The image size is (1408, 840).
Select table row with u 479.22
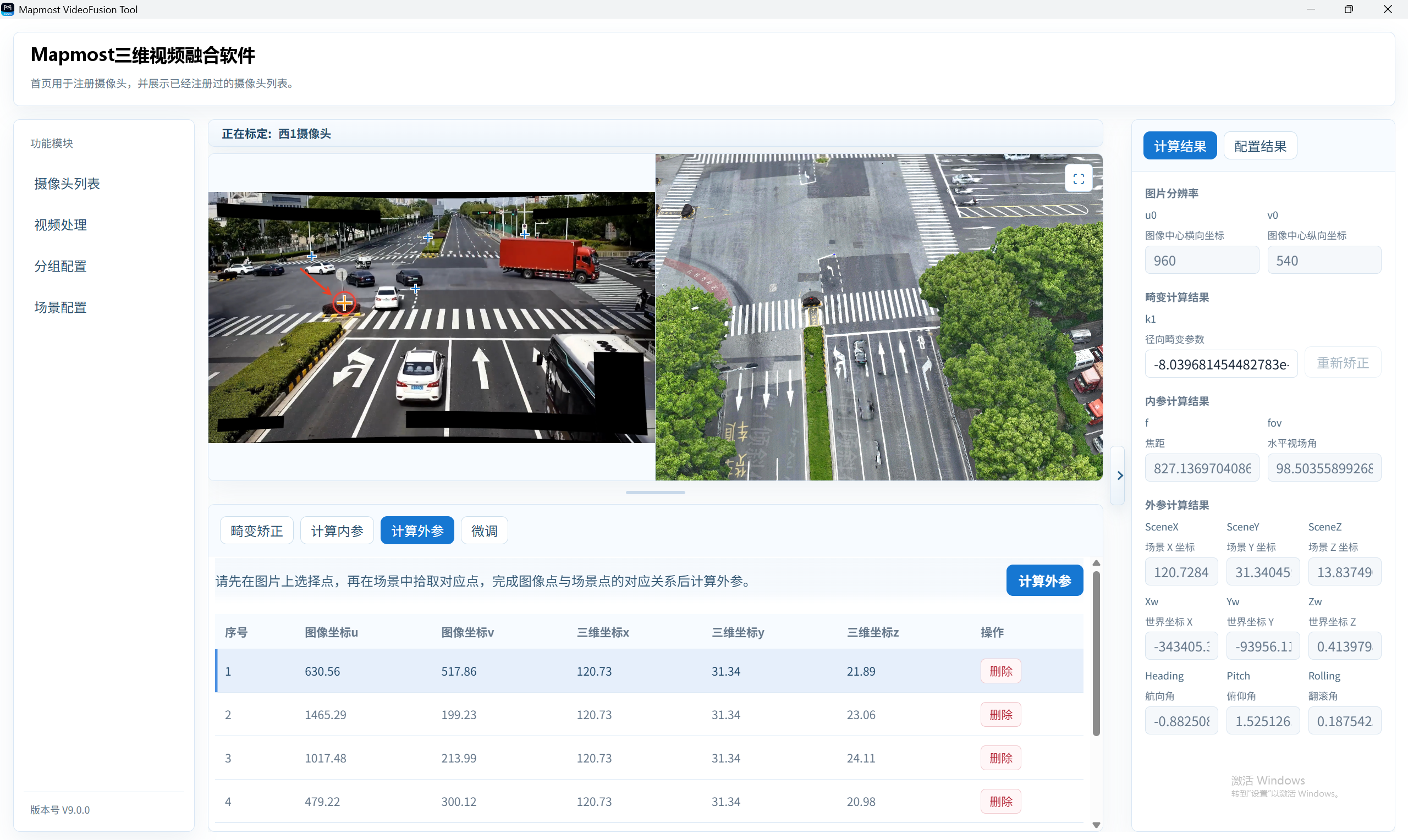[650, 802]
